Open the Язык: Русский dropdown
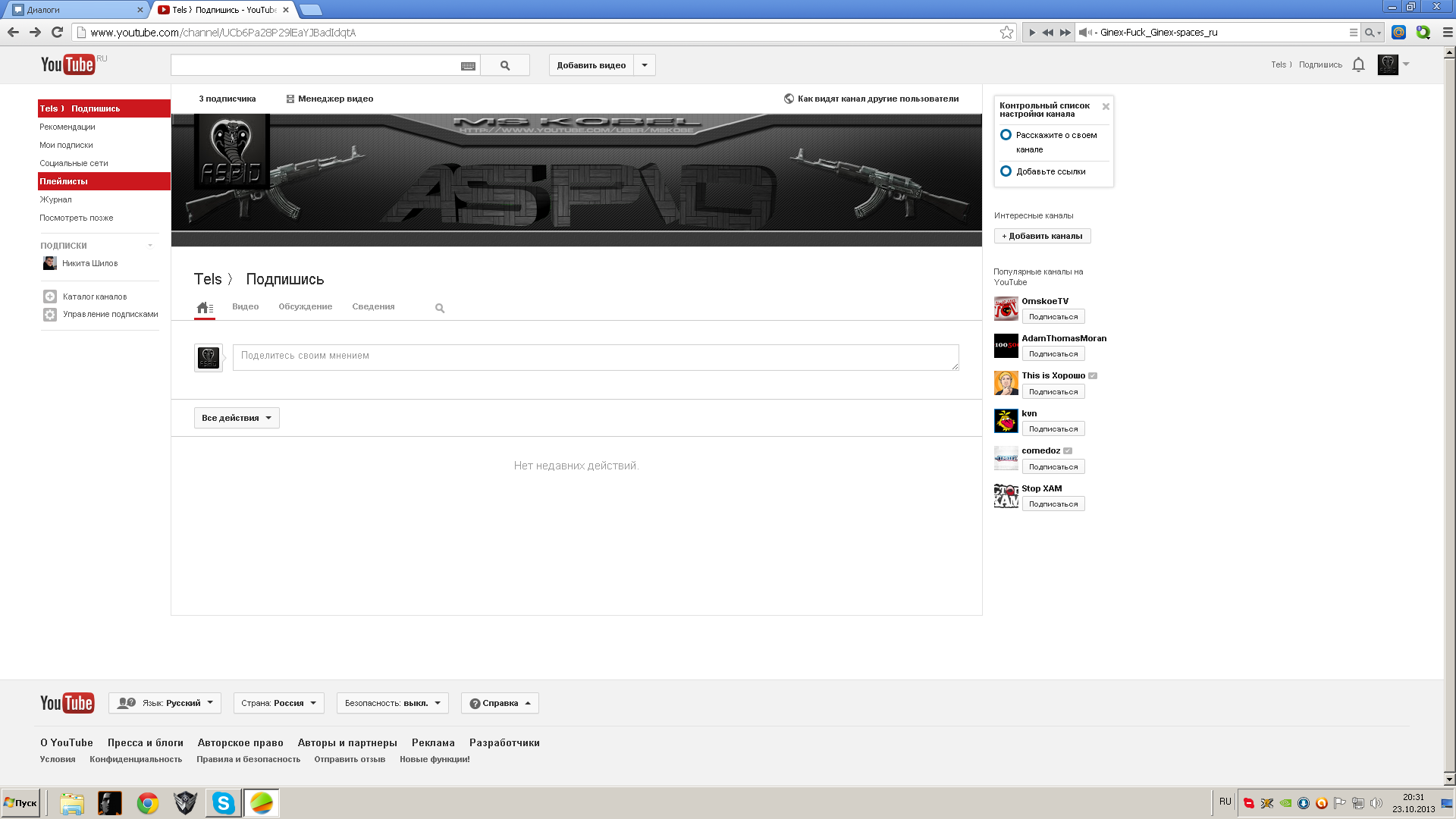Image resolution: width=1456 pixels, height=819 pixels. click(x=165, y=703)
